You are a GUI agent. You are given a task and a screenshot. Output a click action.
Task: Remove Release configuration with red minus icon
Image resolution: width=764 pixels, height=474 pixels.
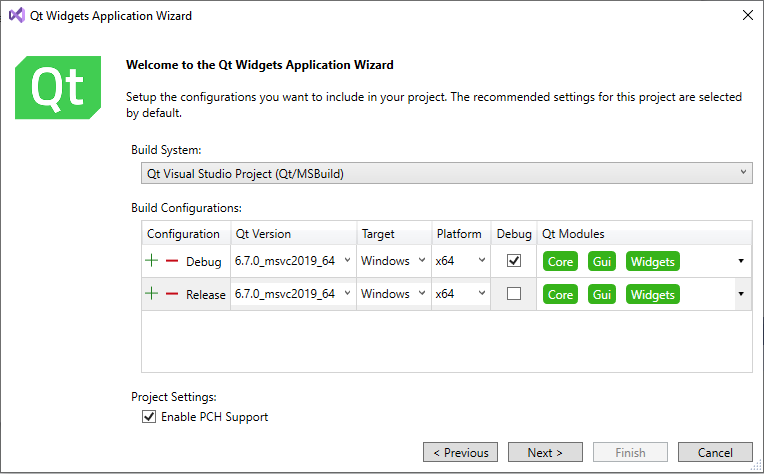172,294
